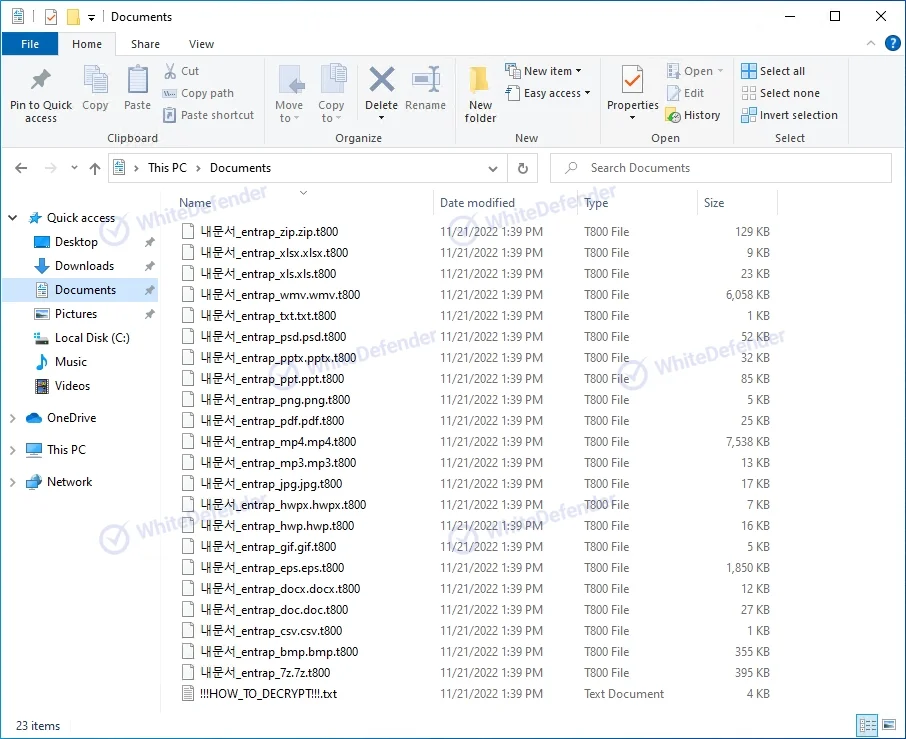Open the View ribbon tab
This screenshot has width=906, height=739.
(202, 44)
